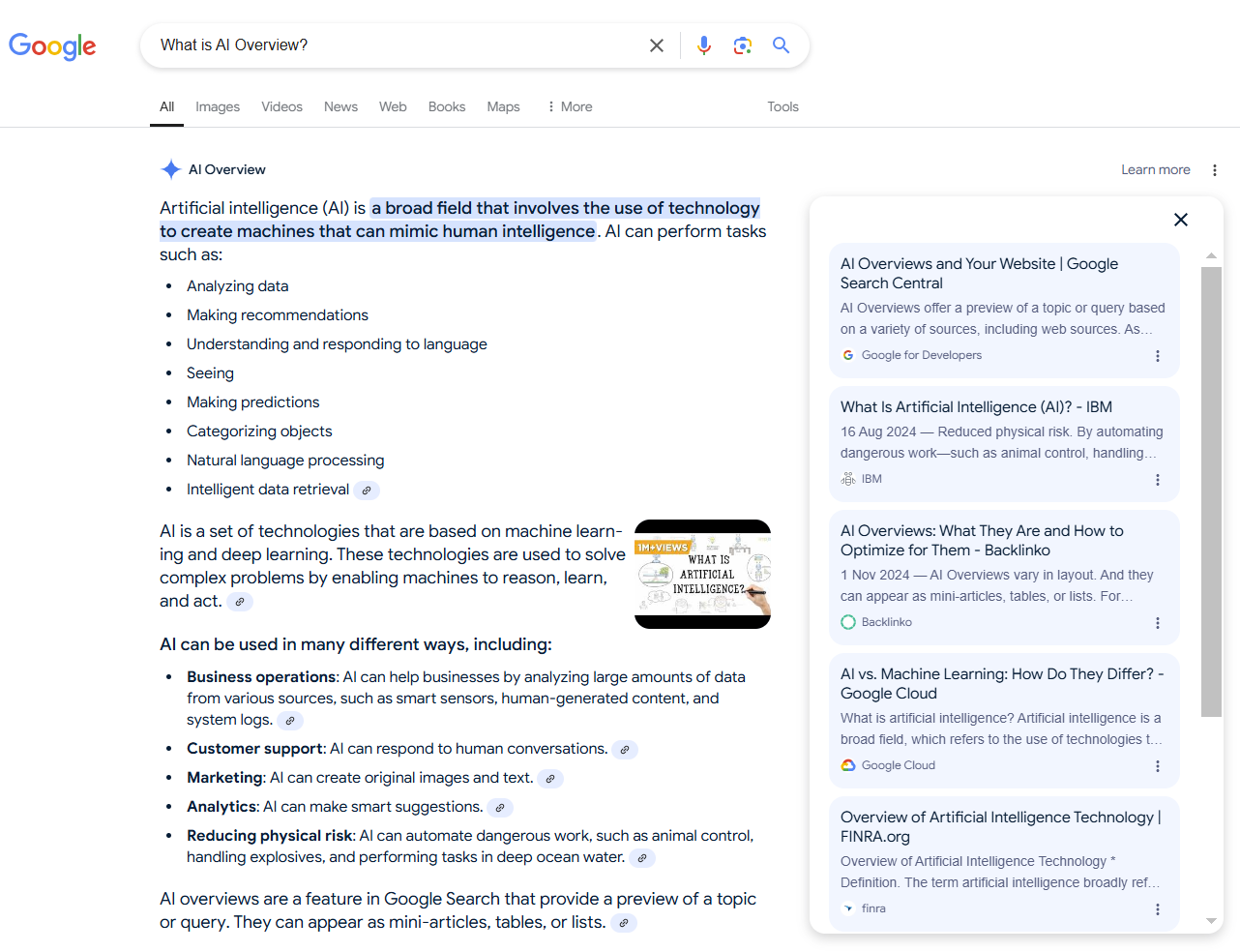Open three-dot menu on IBM card
Image resolution: width=1240 pixels, height=952 pixels.
(1158, 480)
